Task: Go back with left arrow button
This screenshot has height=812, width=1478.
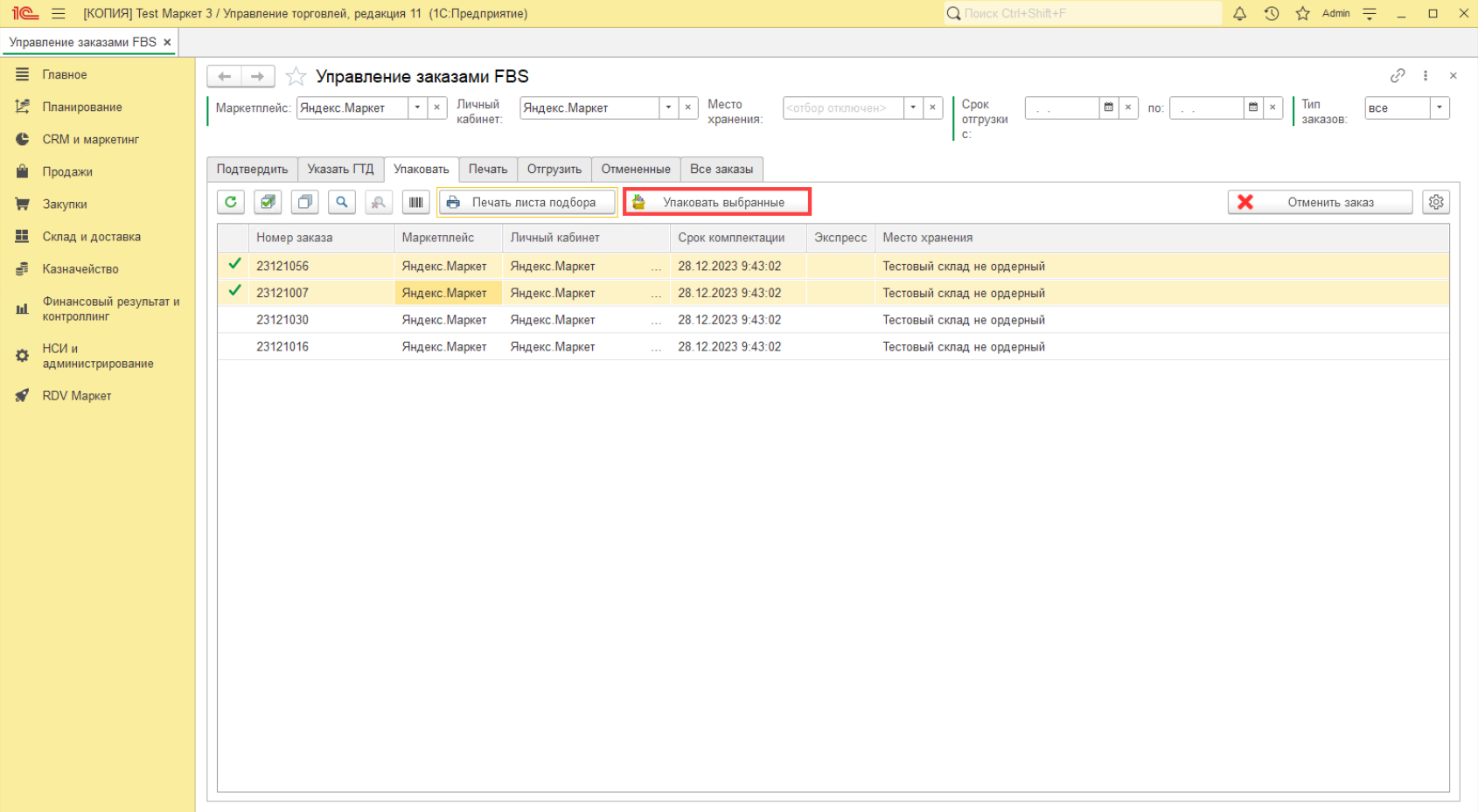Action: point(224,77)
